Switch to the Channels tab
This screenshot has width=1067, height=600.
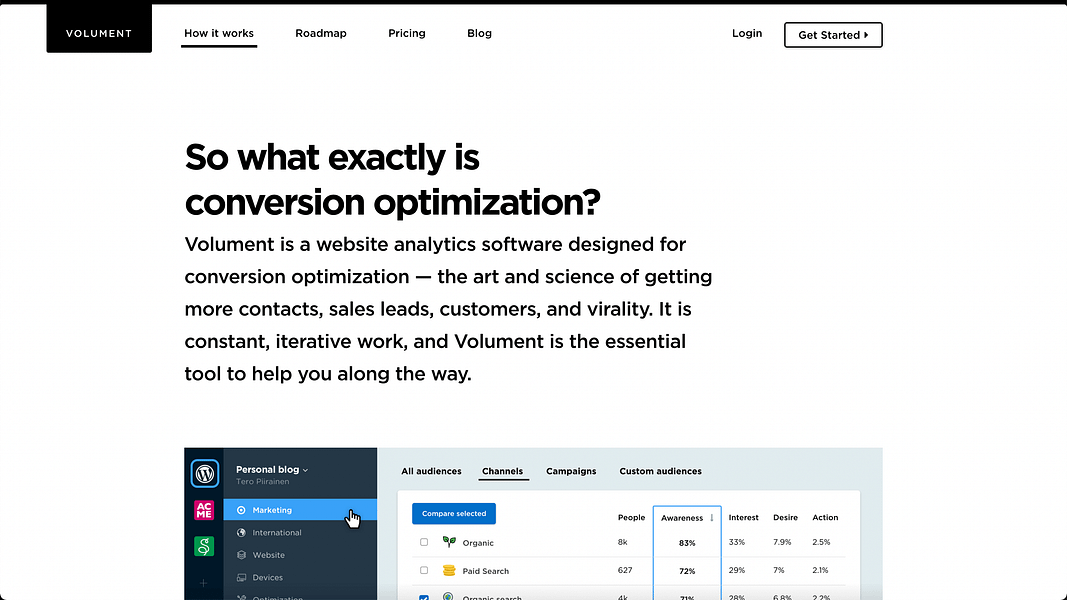[x=502, y=471]
